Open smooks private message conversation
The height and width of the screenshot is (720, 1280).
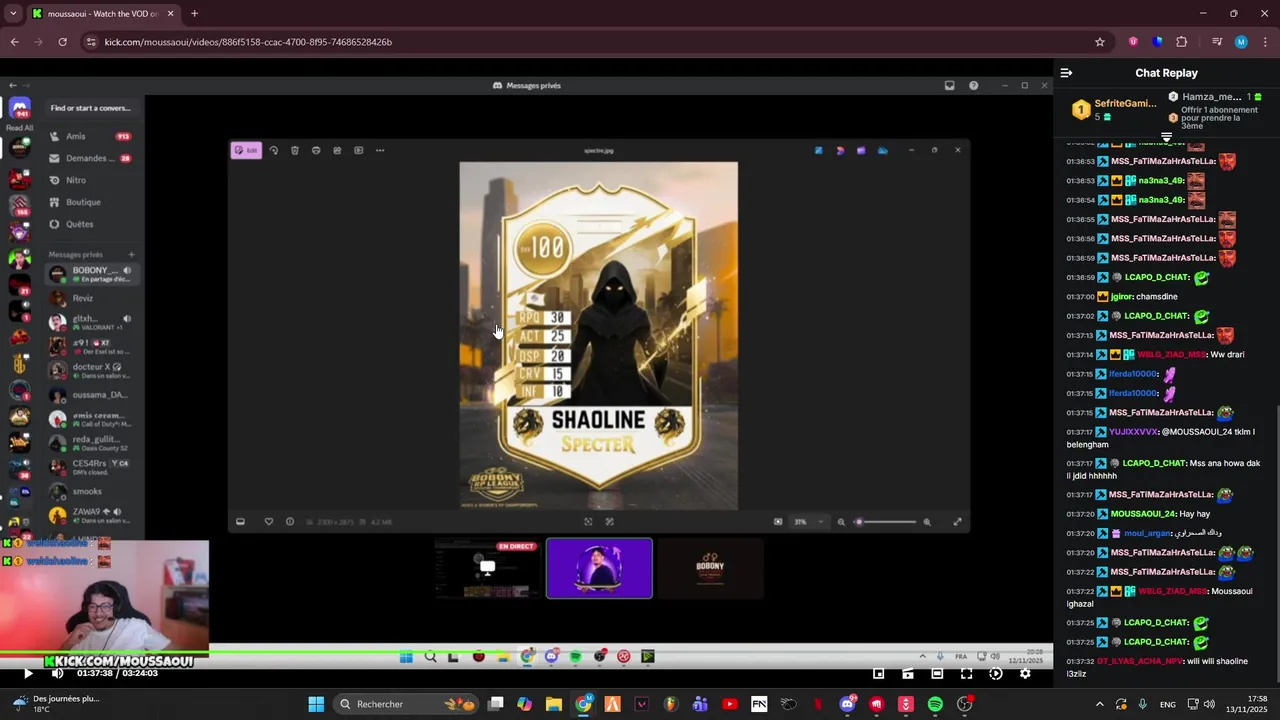tap(91, 491)
